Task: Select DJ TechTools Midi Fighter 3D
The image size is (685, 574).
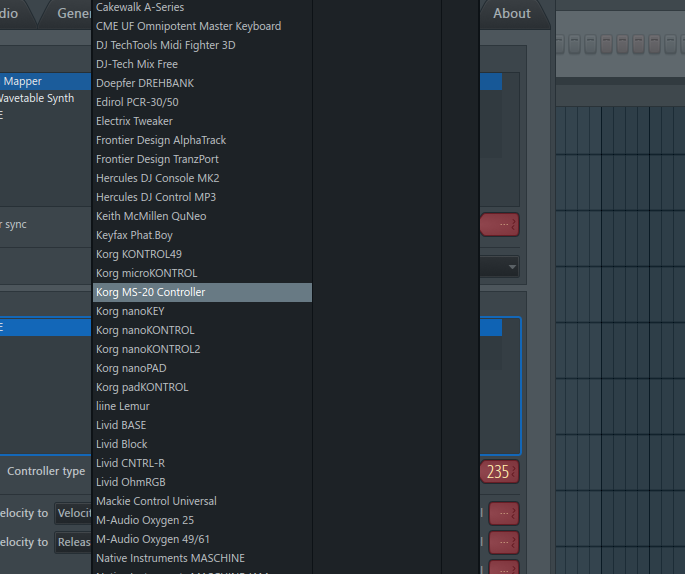Action: 202,45
